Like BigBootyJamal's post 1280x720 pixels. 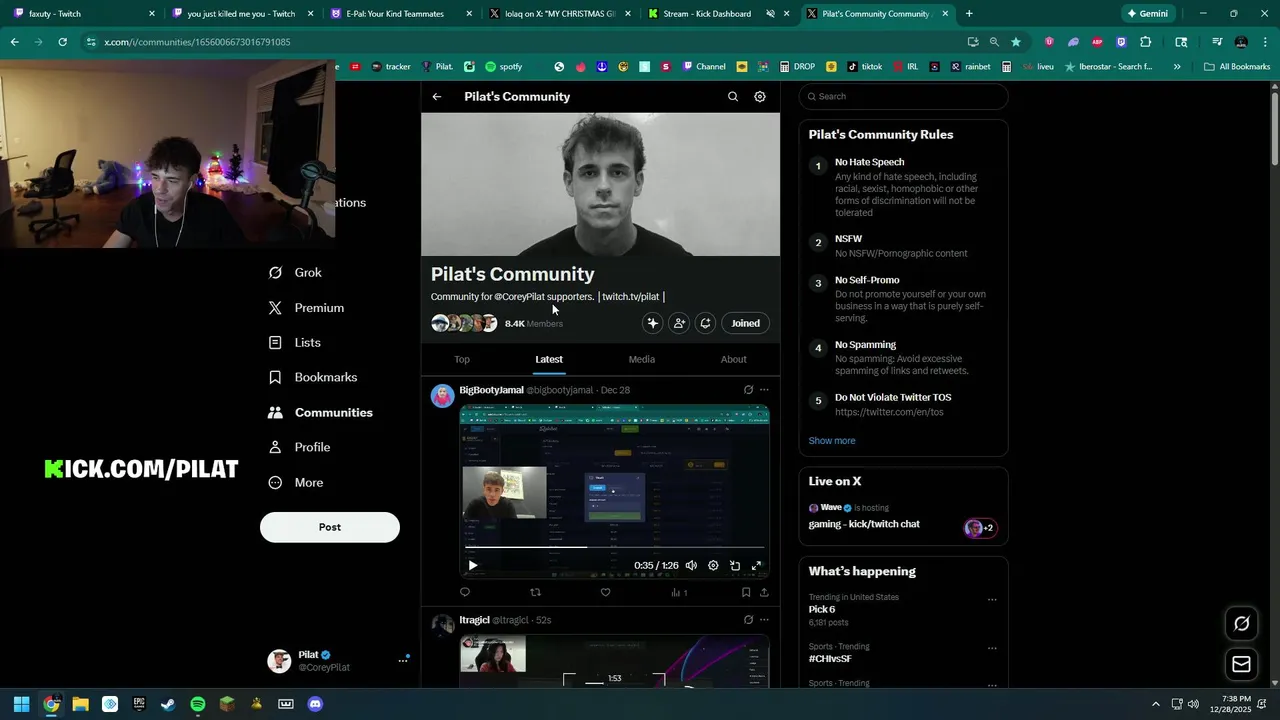point(605,592)
